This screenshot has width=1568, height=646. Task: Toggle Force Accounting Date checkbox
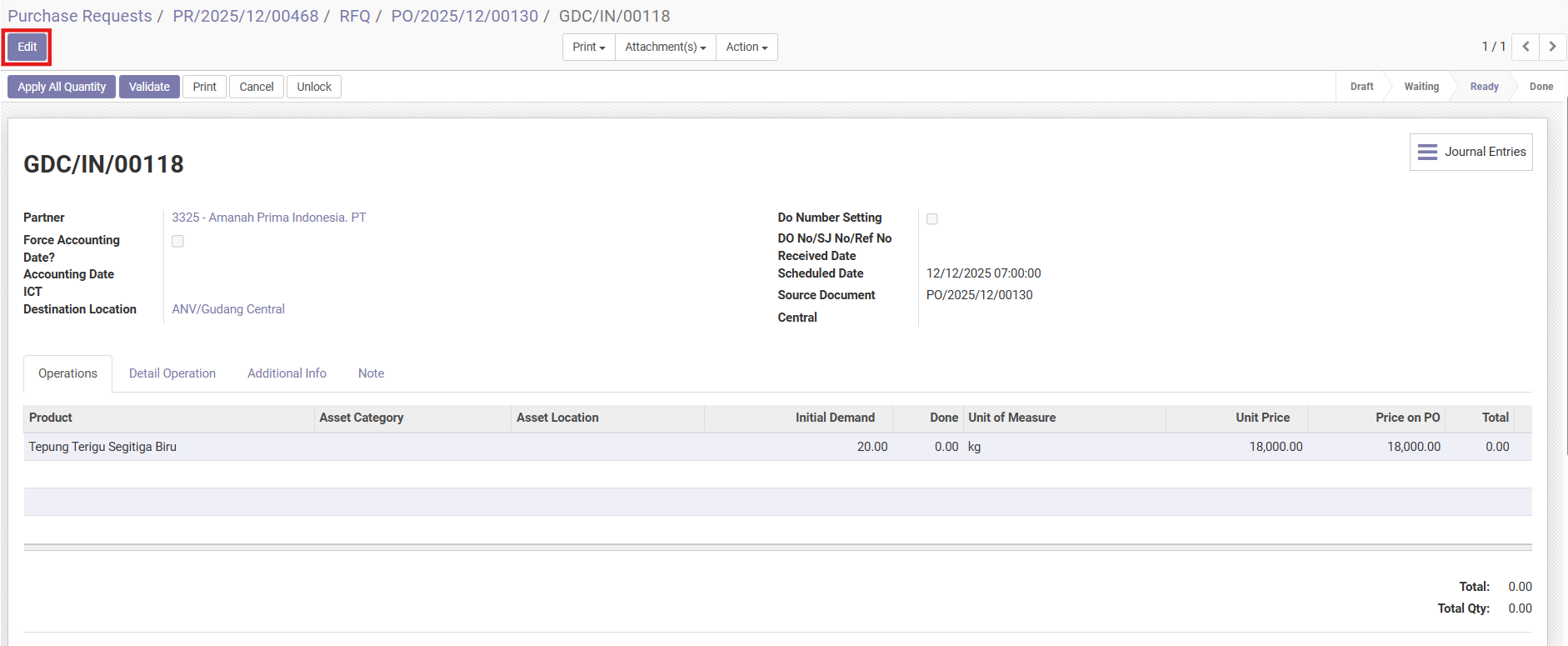point(177,241)
